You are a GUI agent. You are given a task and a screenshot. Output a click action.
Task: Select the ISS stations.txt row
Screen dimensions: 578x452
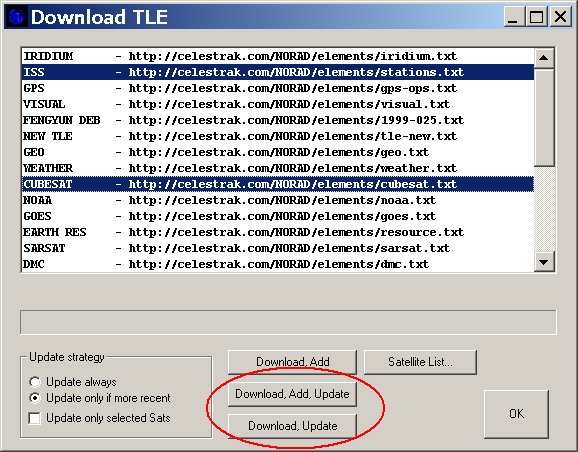[x=278, y=72]
